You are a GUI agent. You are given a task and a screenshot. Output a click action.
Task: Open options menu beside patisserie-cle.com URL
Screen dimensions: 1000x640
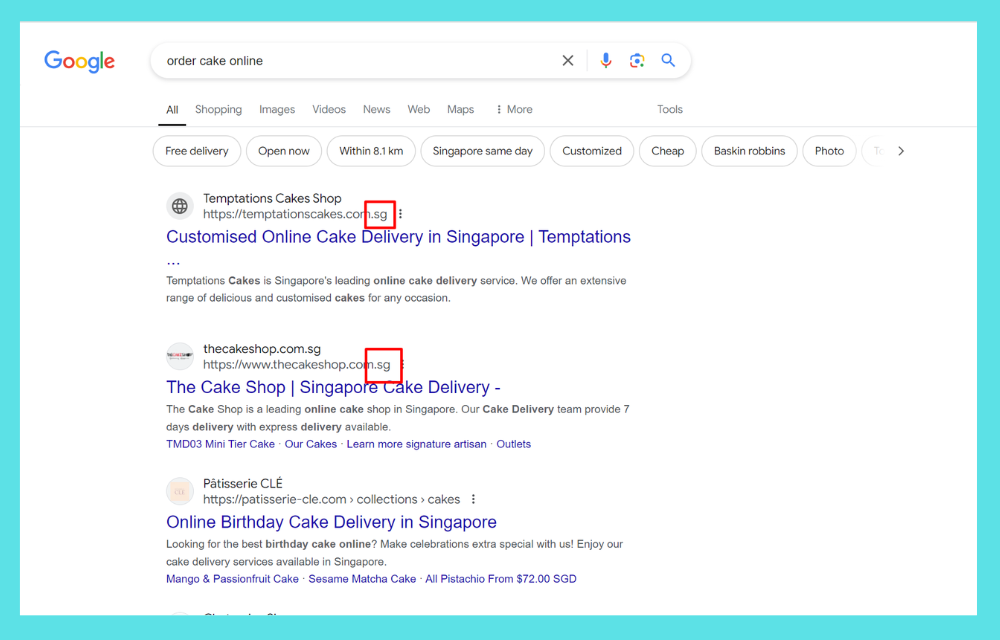tap(473, 499)
